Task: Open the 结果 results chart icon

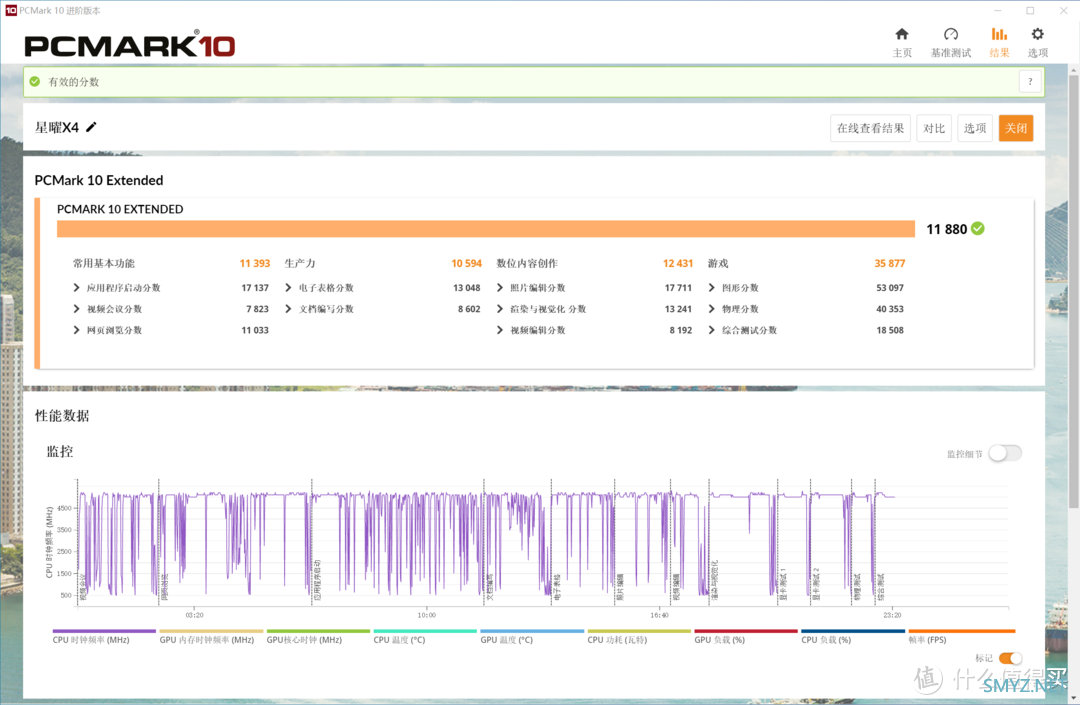Action: tap(999, 34)
